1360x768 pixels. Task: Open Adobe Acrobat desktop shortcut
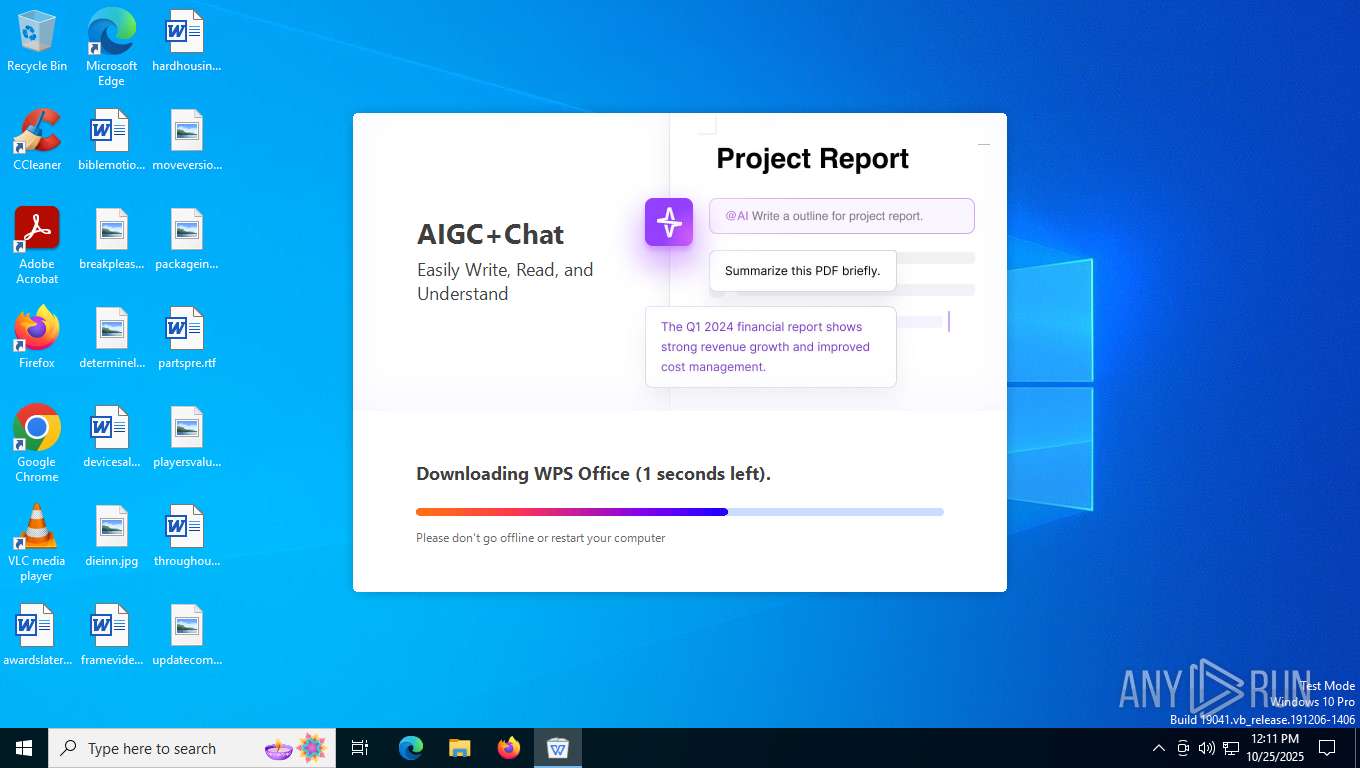click(x=37, y=246)
